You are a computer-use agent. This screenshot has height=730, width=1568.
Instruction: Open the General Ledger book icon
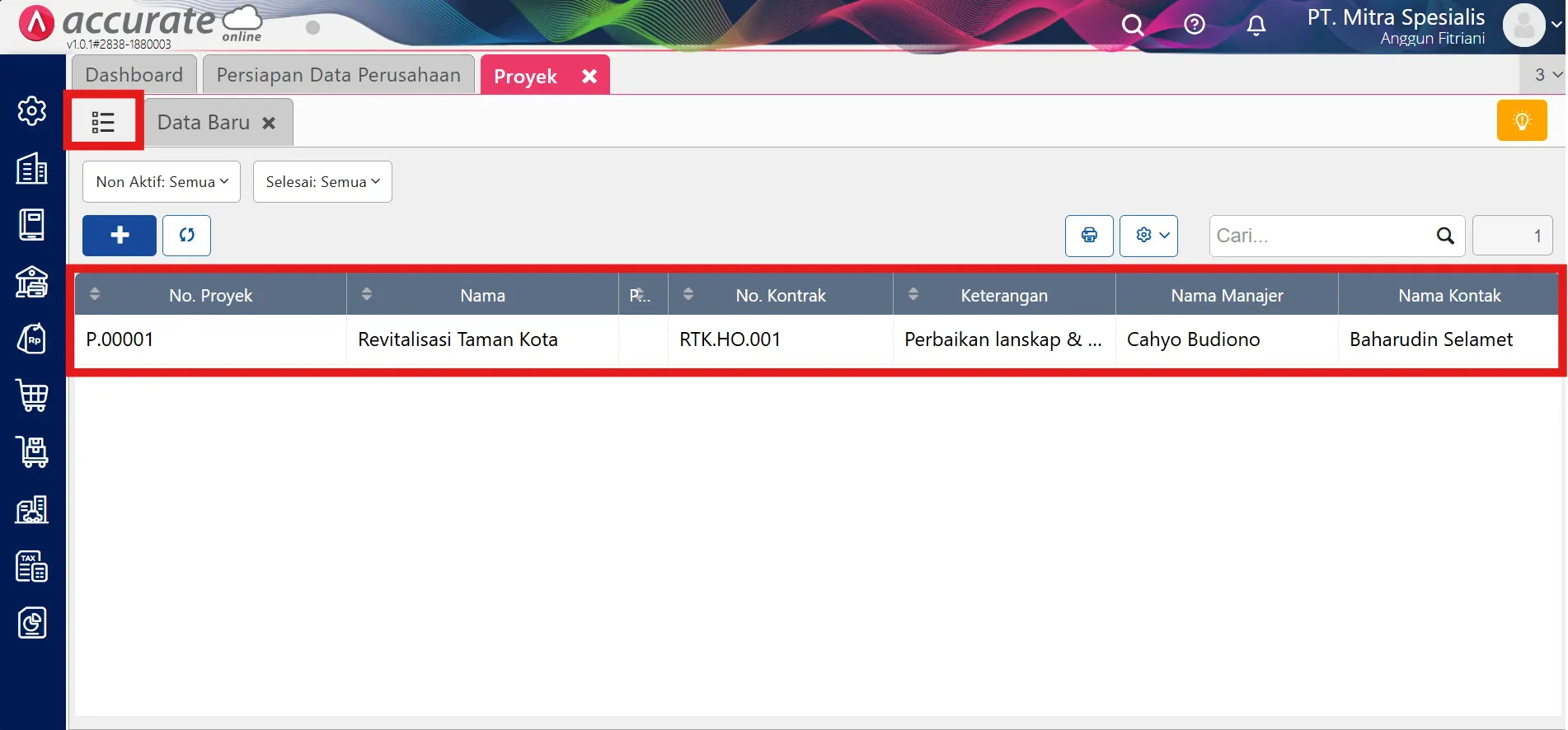32,225
